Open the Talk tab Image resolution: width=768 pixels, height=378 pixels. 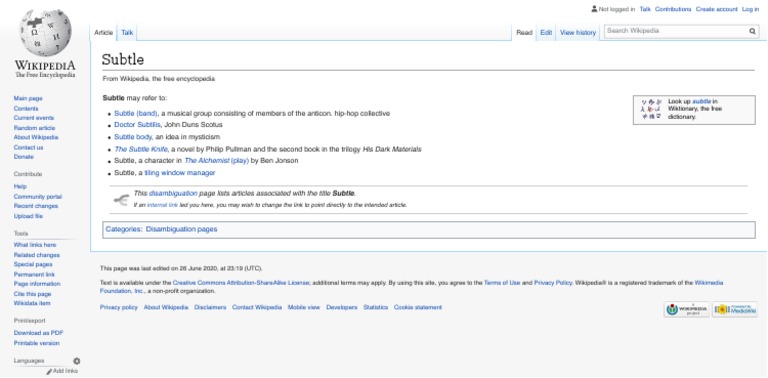coord(127,33)
